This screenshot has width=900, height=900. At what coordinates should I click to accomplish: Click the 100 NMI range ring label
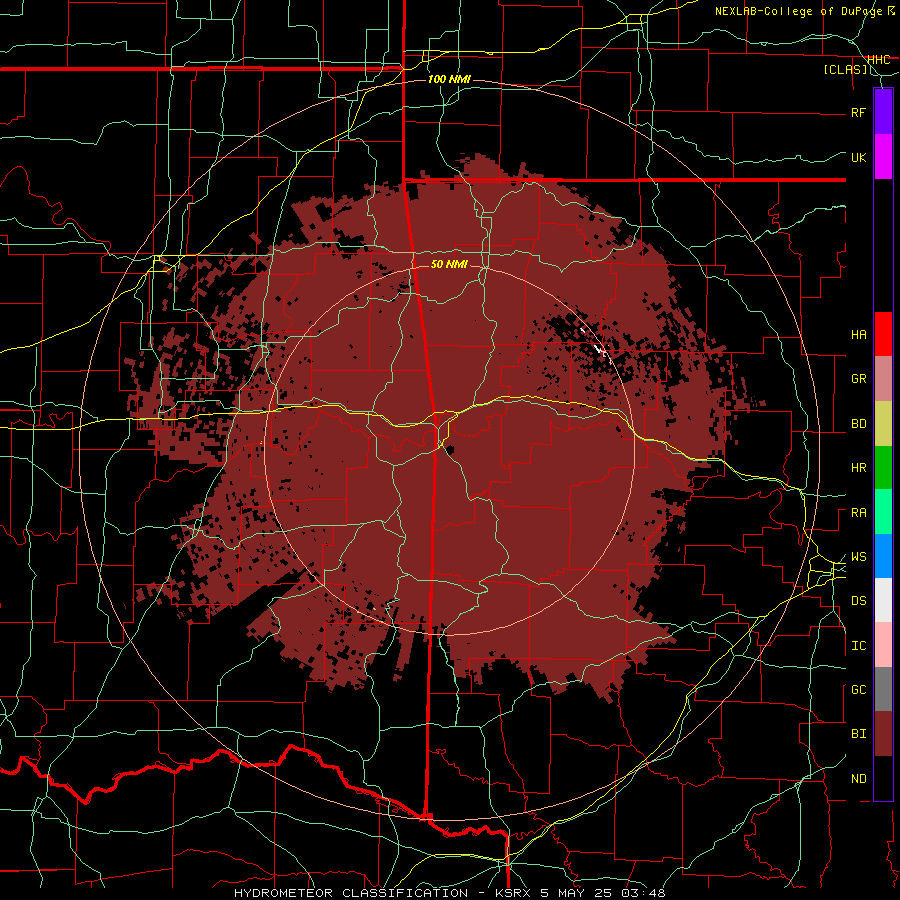click(449, 79)
